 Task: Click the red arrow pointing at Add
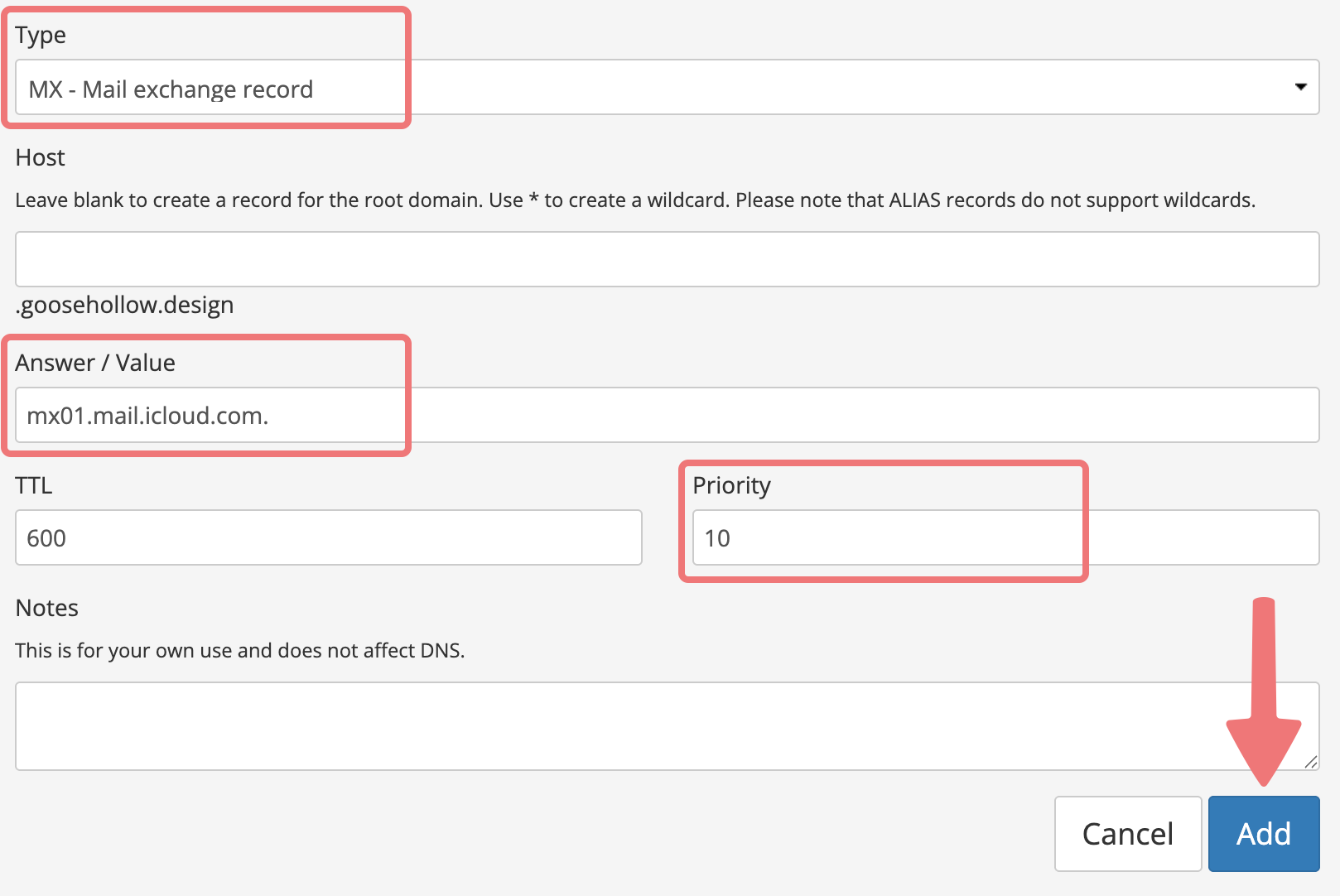click(x=1264, y=691)
